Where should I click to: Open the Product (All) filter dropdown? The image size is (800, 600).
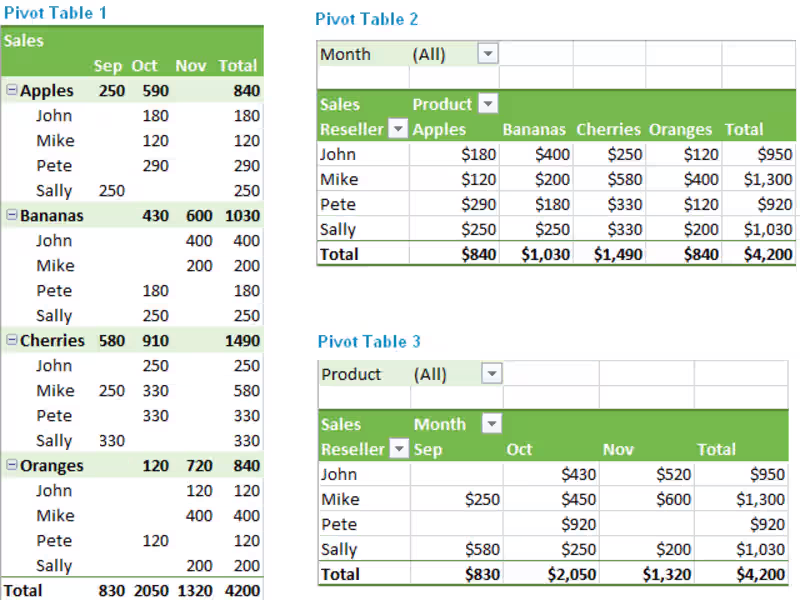(490, 374)
